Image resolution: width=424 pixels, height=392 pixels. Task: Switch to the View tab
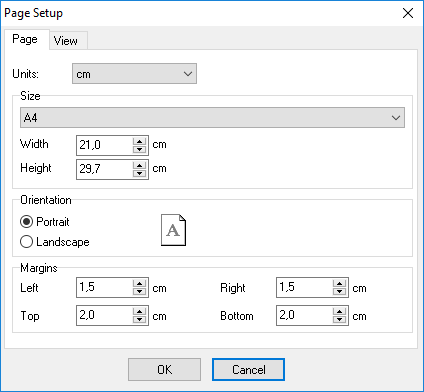68,41
